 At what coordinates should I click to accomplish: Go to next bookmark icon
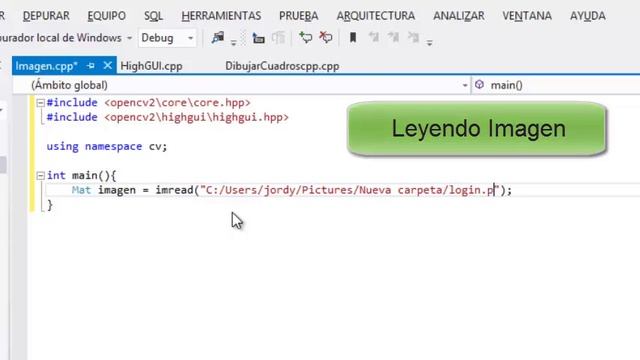[x=393, y=38]
